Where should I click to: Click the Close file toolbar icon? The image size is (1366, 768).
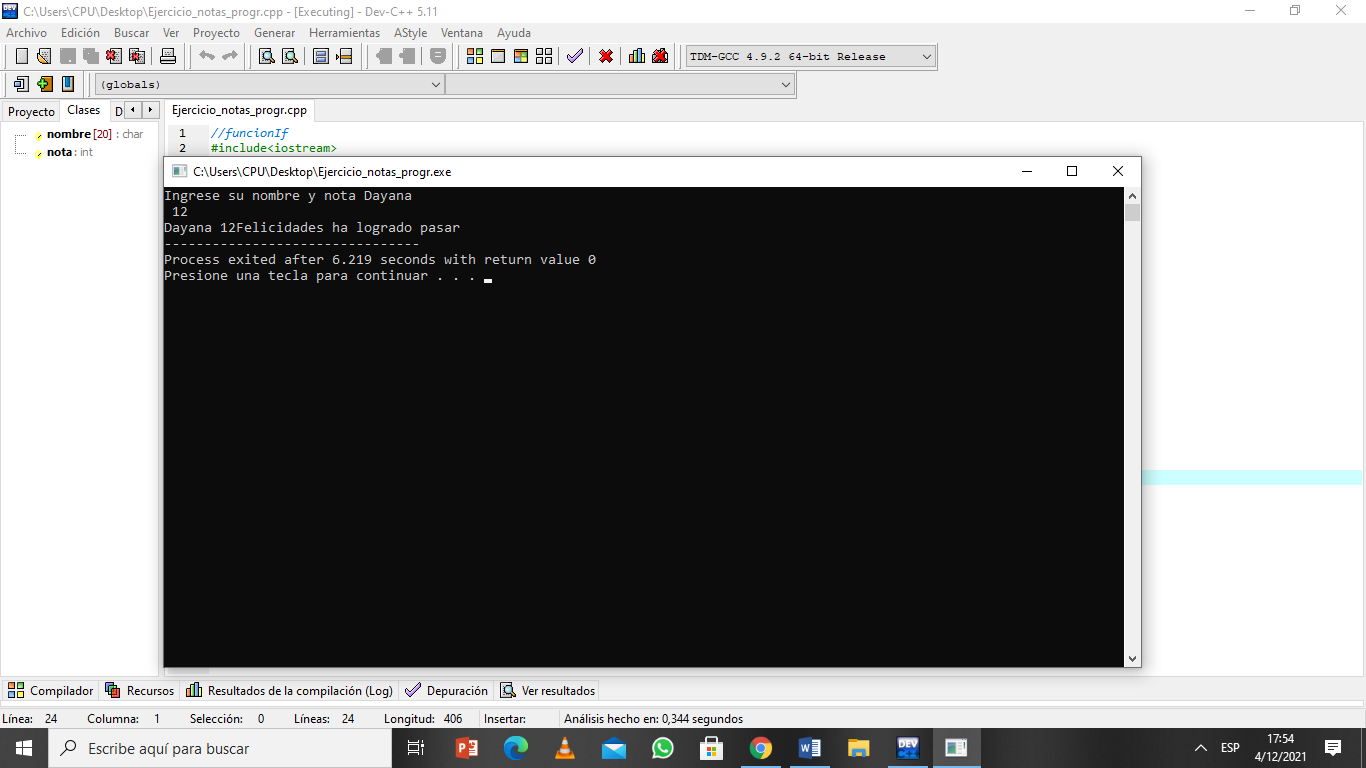point(114,56)
